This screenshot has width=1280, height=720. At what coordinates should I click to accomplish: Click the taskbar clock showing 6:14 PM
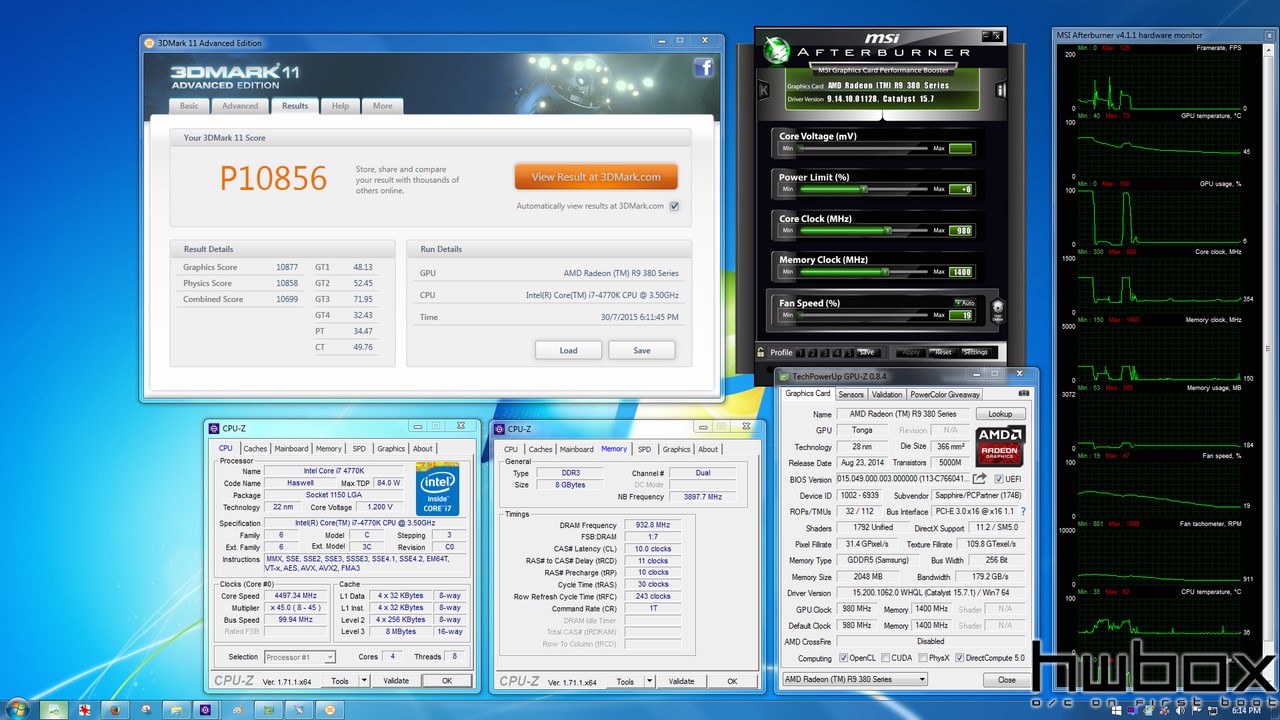pyautogui.click(x=1246, y=710)
